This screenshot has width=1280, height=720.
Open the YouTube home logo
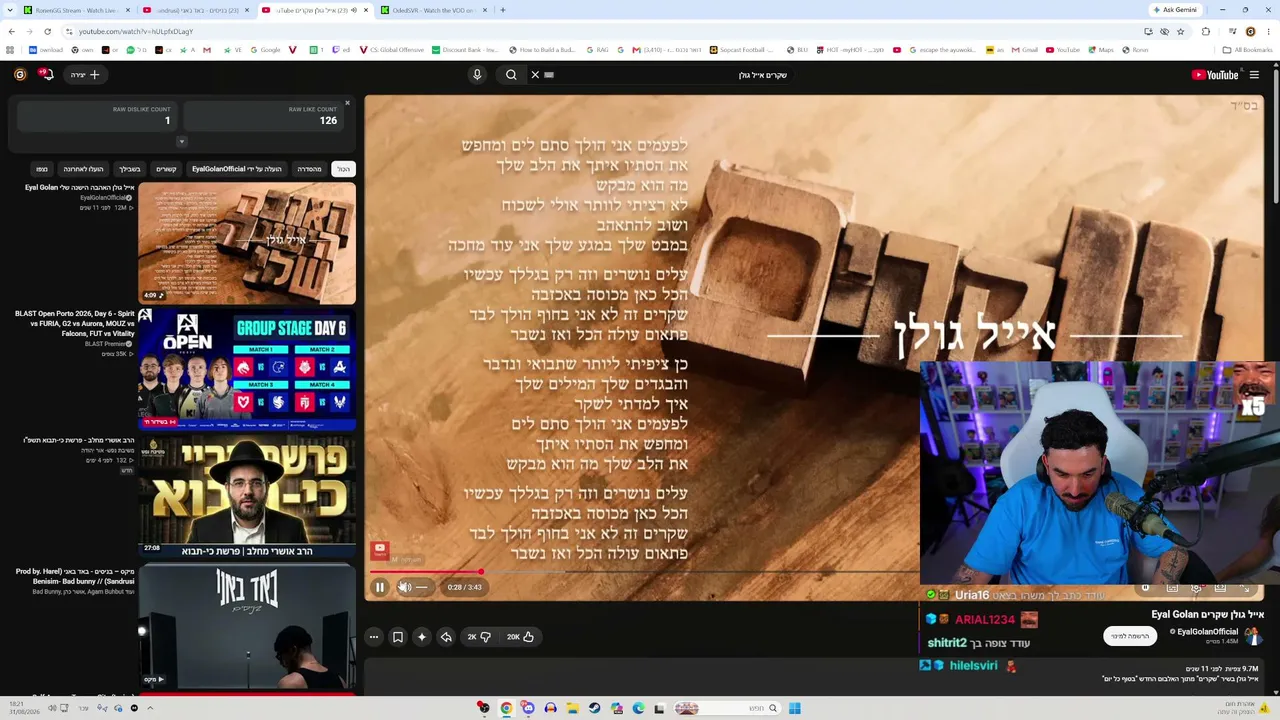click(x=1215, y=75)
